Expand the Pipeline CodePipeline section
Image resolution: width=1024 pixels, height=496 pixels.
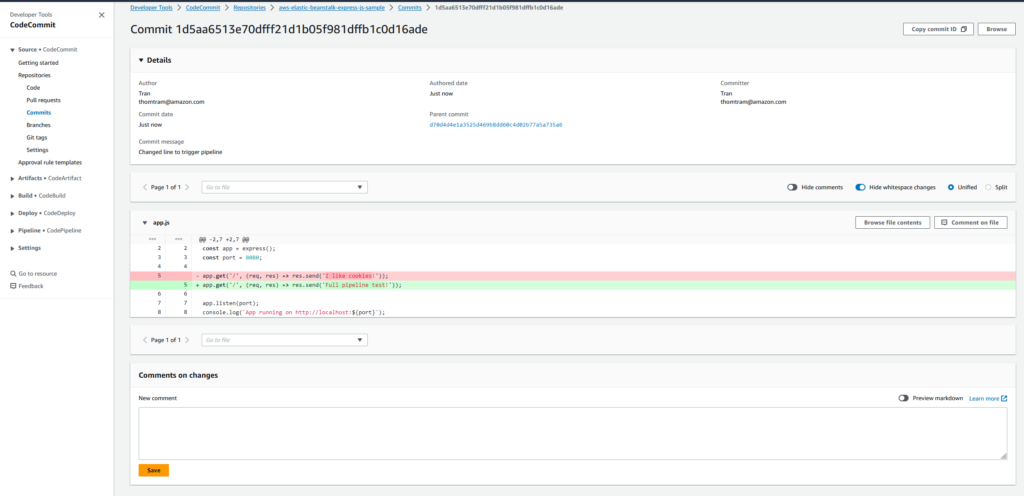pyautogui.click(x=12, y=230)
